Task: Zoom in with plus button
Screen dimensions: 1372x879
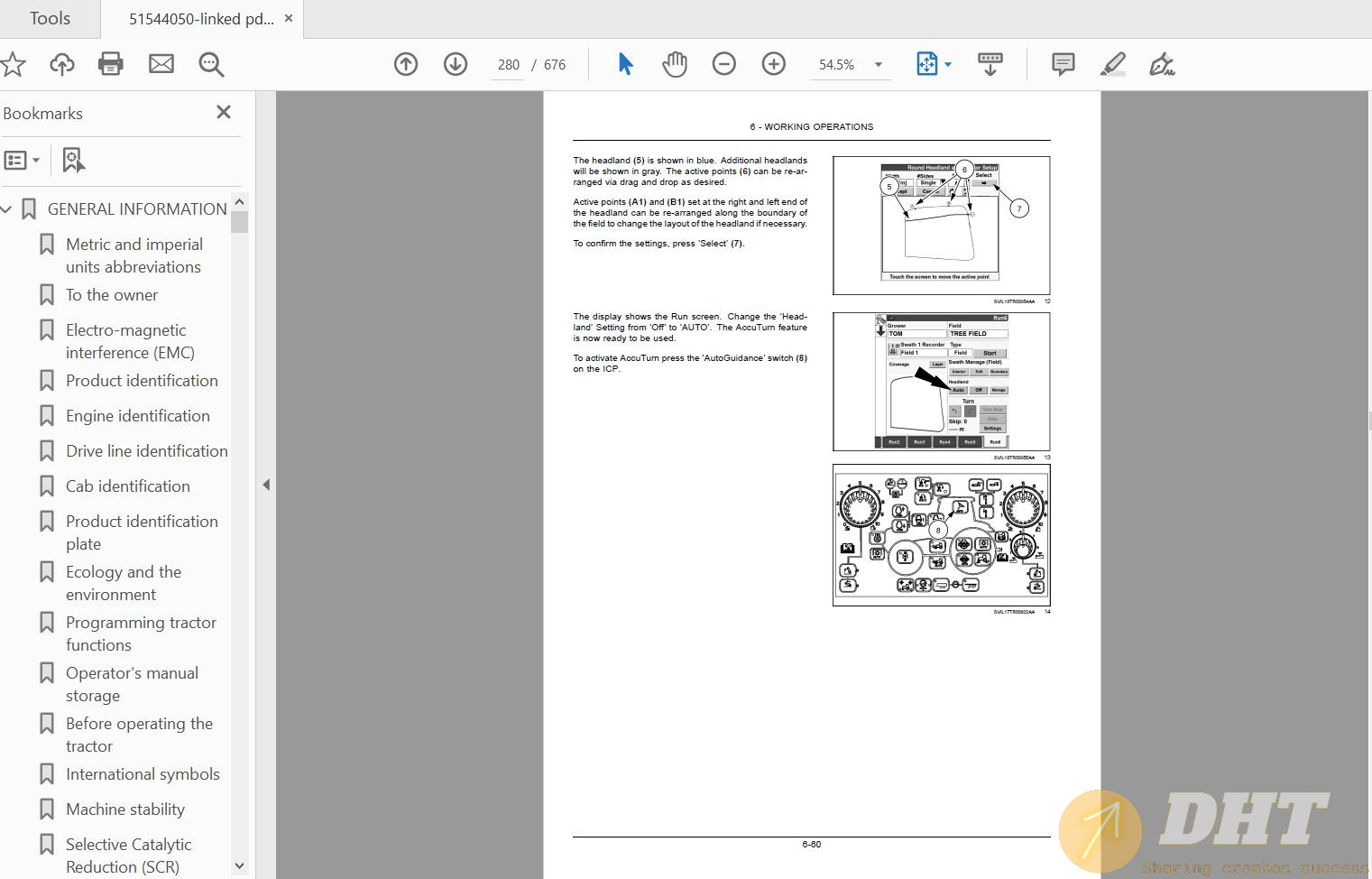Action: coord(773,64)
